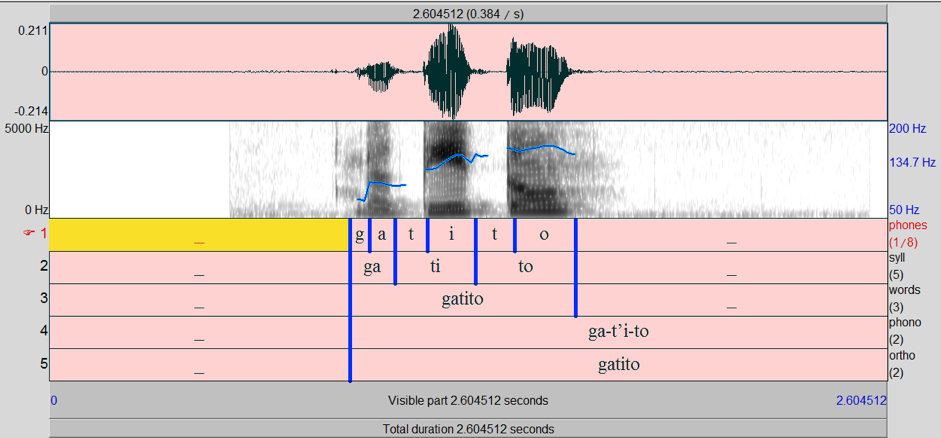941x438 pixels.
Task: Click the tier number 4 label
Action: pyautogui.click(x=43, y=331)
